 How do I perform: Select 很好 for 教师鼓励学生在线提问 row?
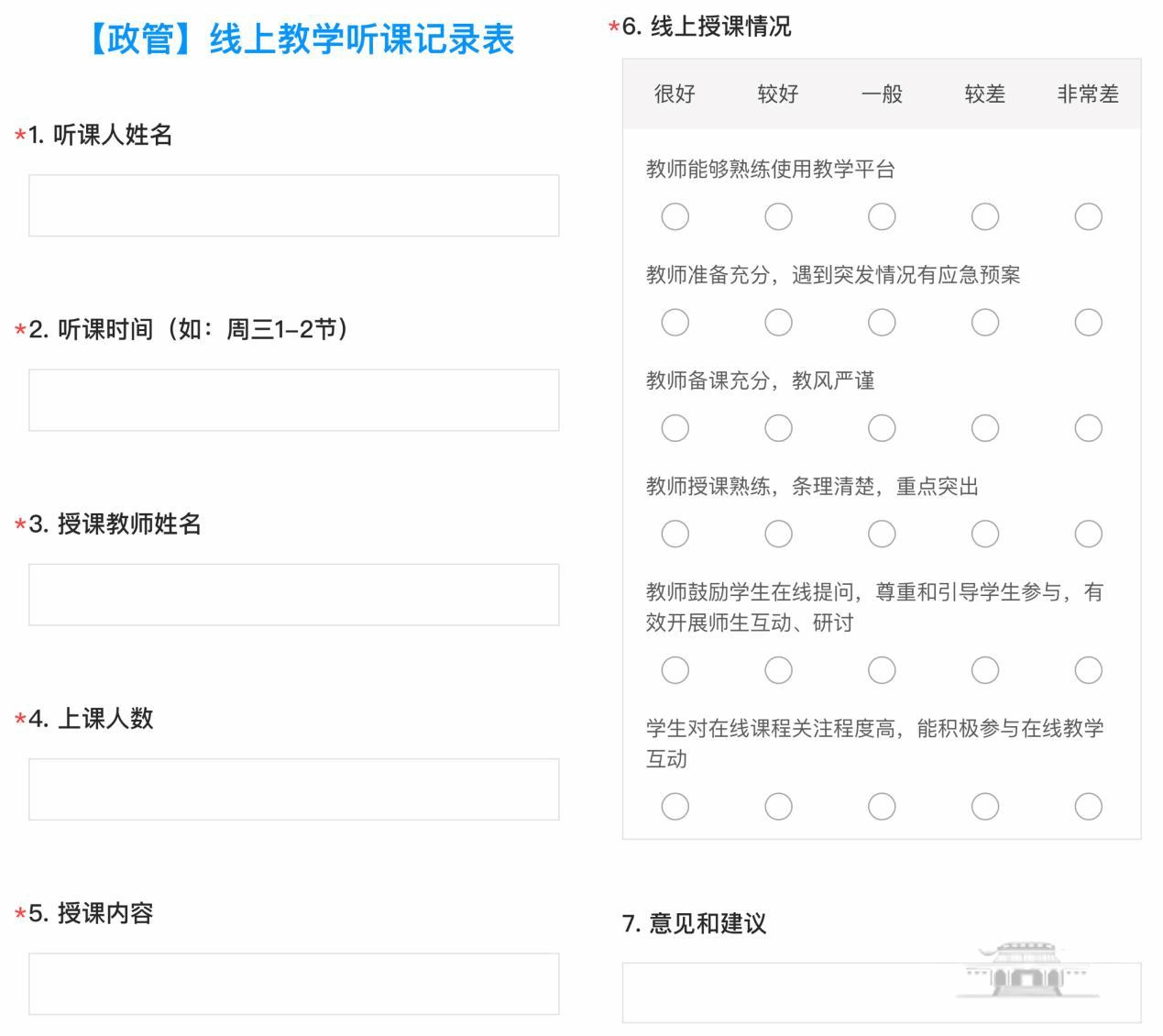(x=675, y=670)
